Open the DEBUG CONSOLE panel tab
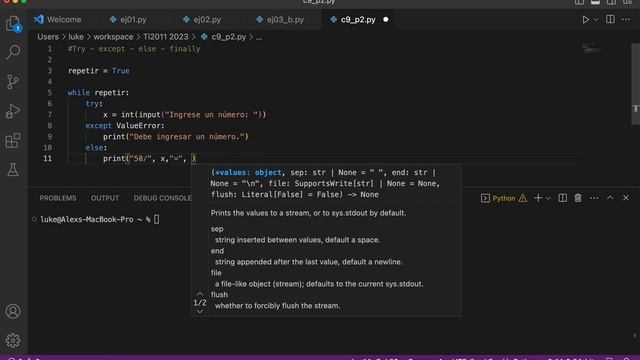The image size is (640, 360). click(x=162, y=198)
